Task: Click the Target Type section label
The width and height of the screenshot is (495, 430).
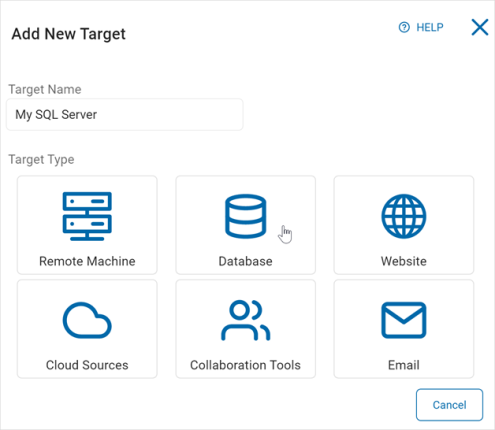Action: point(41,159)
